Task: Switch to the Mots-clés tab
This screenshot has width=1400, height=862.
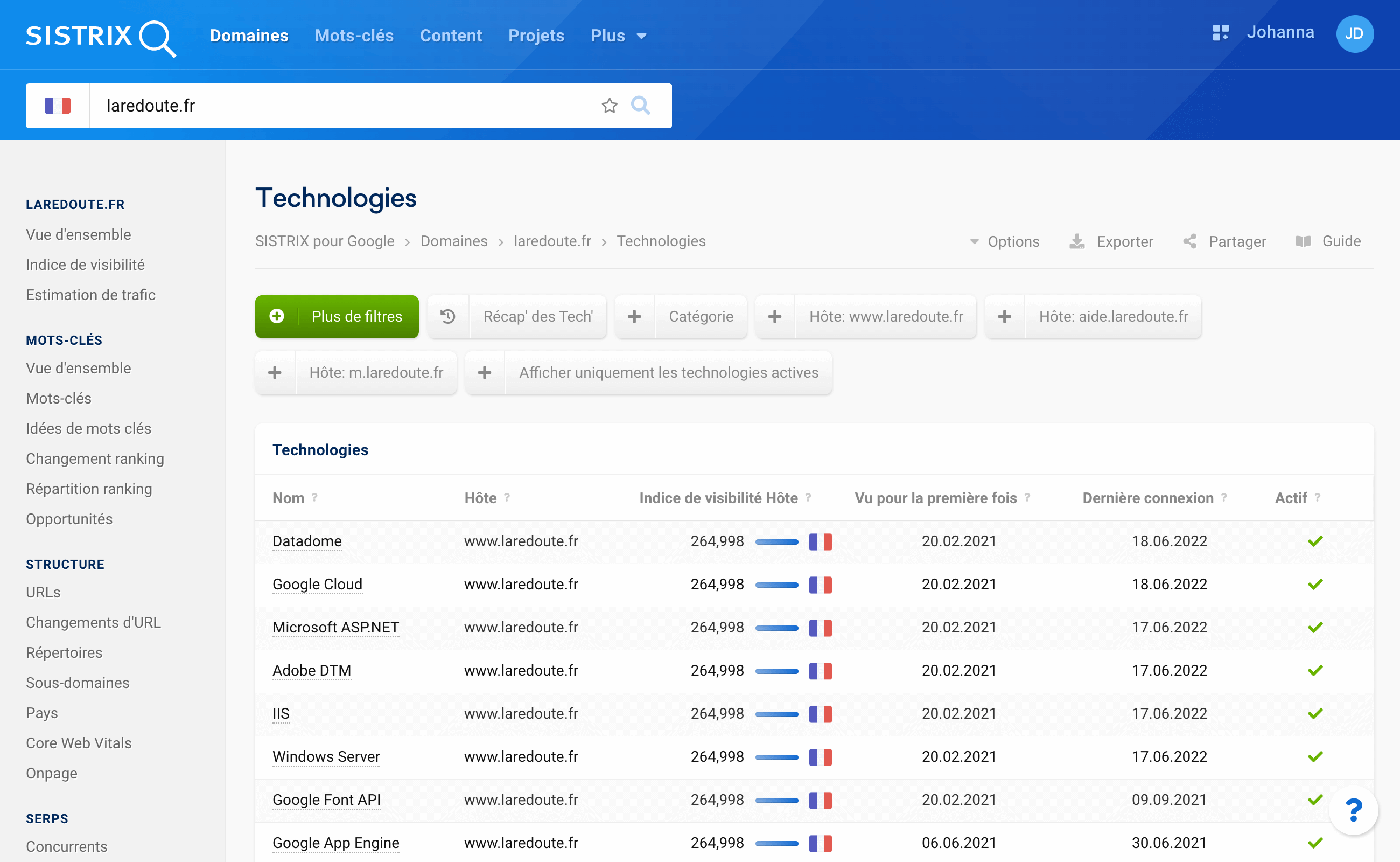Action: tap(354, 36)
